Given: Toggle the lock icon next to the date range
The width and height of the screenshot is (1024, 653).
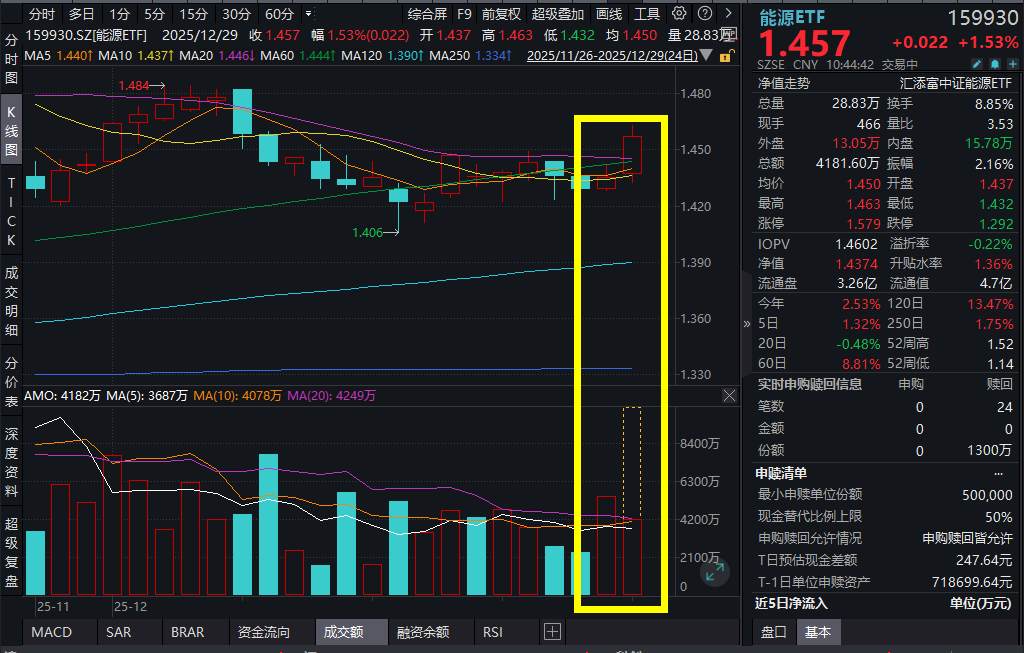Looking at the screenshot, I should (726, 55).
